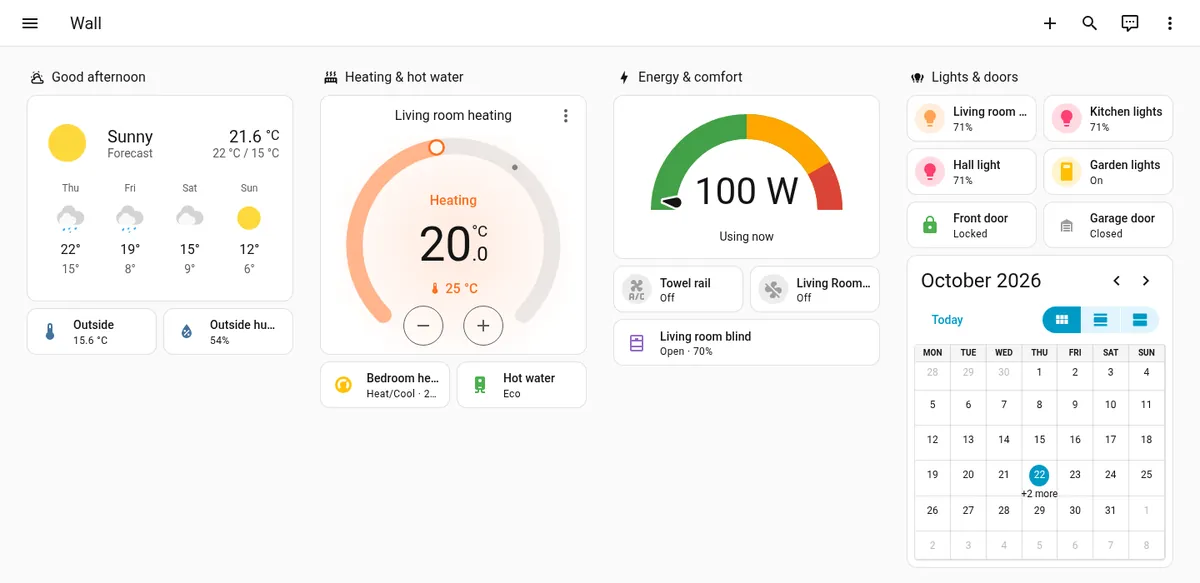This screenshot has height=583, width=1200.
Task: Open the search icon in header
Action: pos(1090,23)
